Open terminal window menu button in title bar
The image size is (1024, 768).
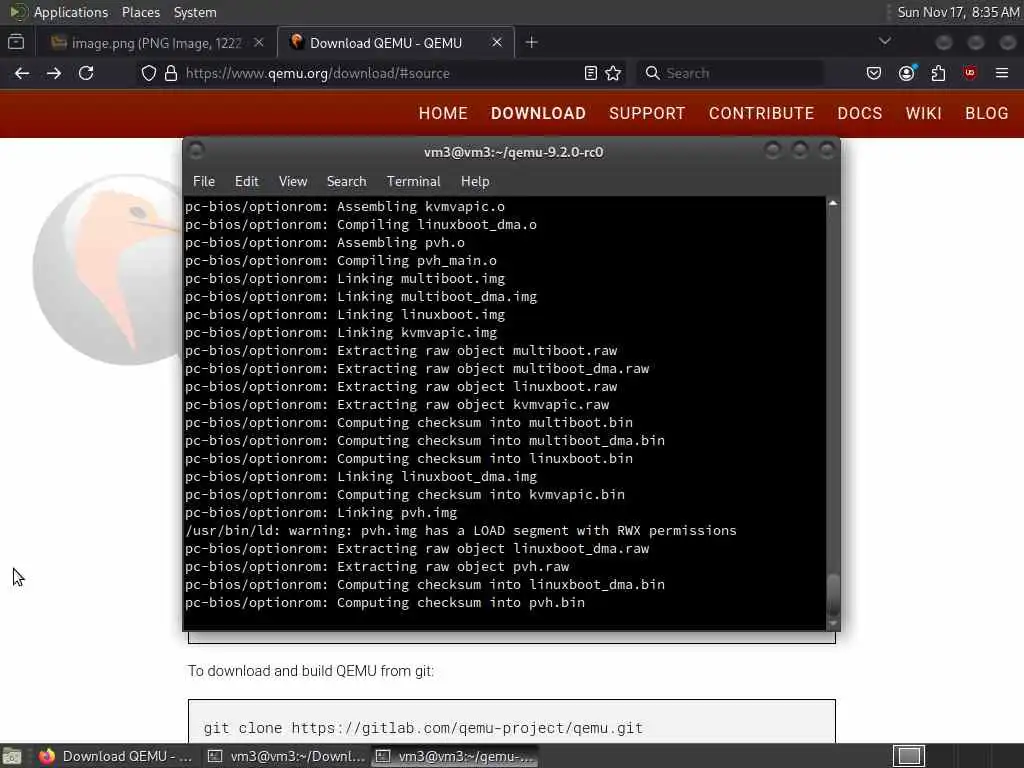(196, 151)
